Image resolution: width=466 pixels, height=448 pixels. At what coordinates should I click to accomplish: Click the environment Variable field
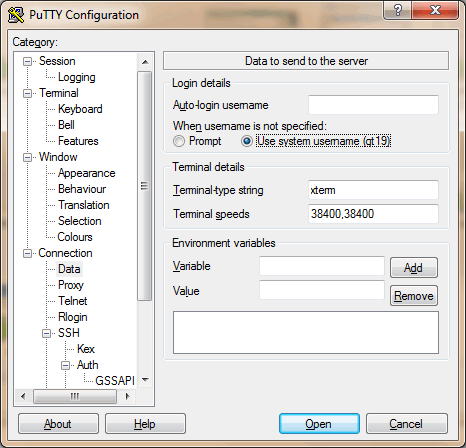coord(322,266)
